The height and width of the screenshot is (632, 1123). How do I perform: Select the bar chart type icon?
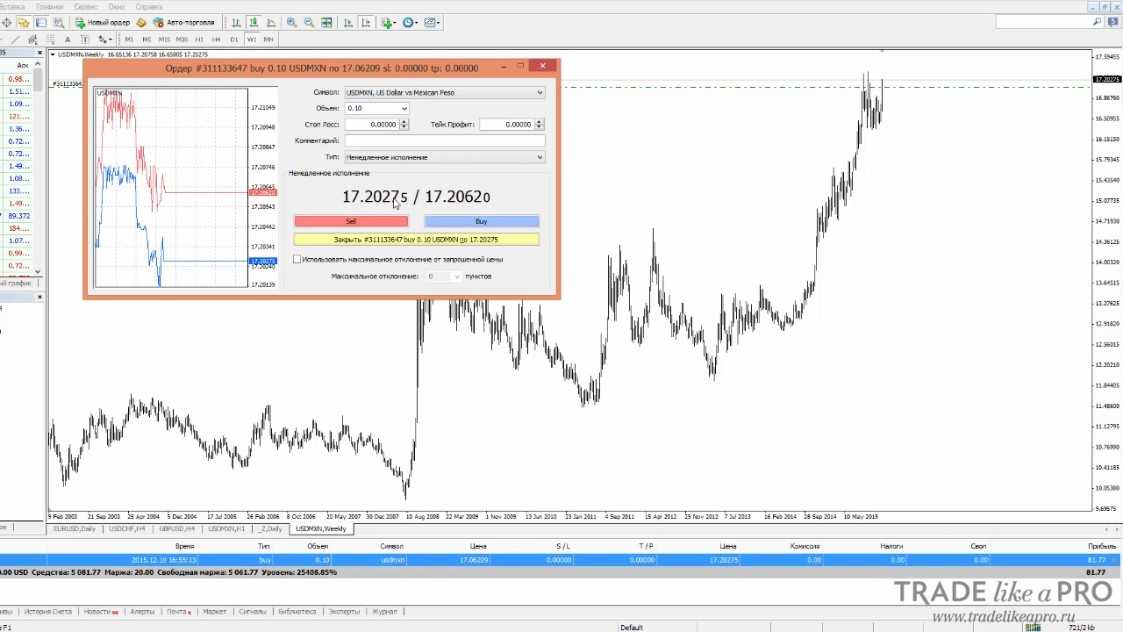236,22
